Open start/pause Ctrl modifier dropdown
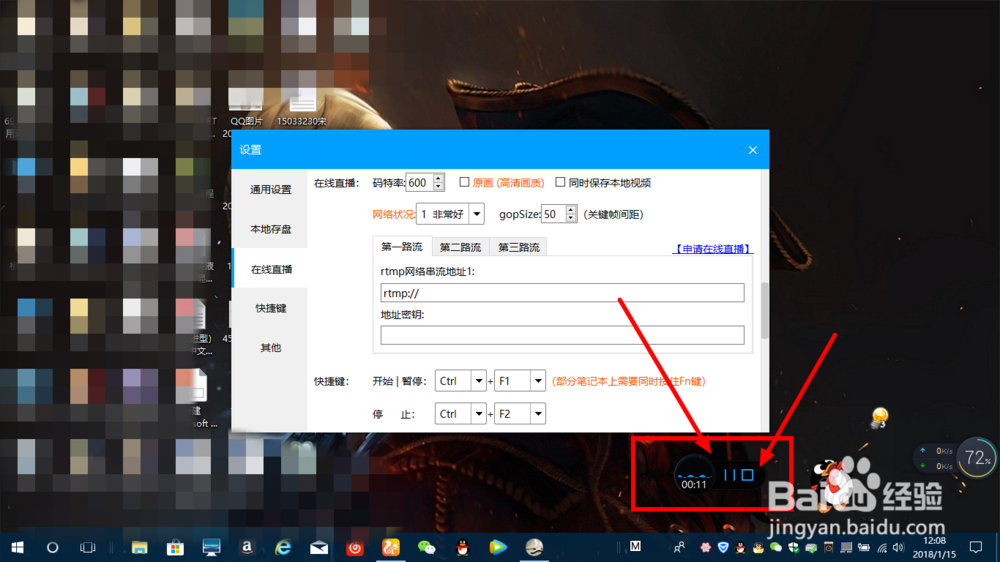 pyautogui.click(x=478, y=381)
